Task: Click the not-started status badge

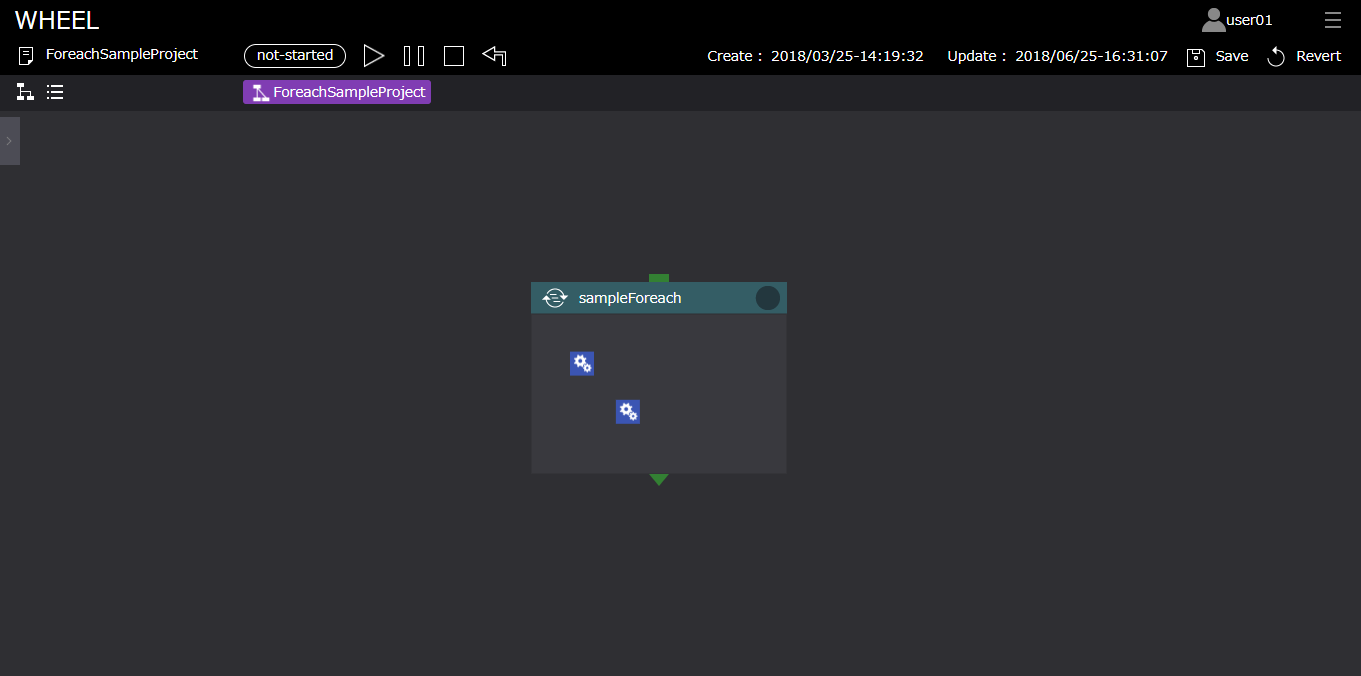Action: [295, 56]
